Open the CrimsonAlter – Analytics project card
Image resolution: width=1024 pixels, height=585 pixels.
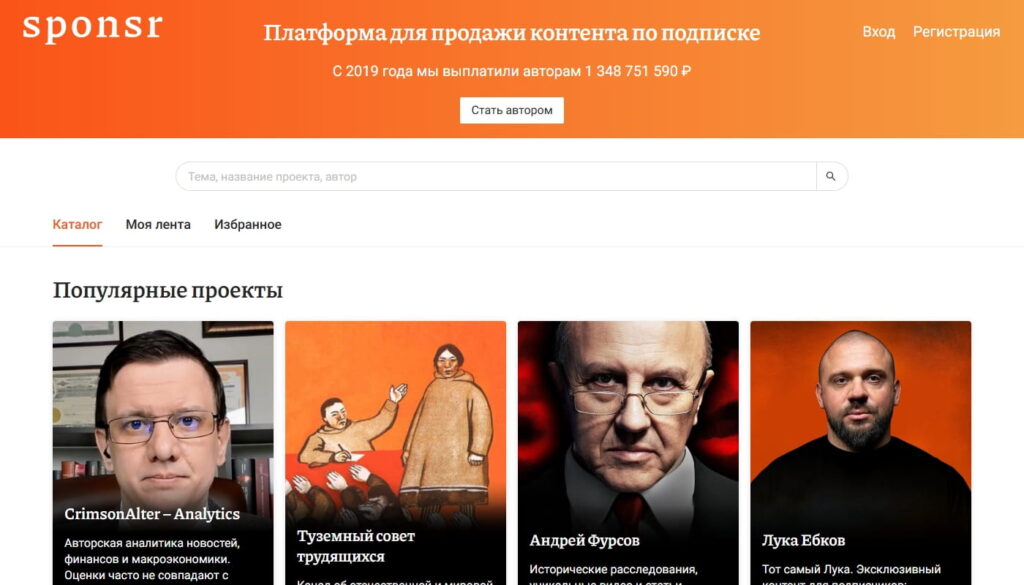(163, 453)
